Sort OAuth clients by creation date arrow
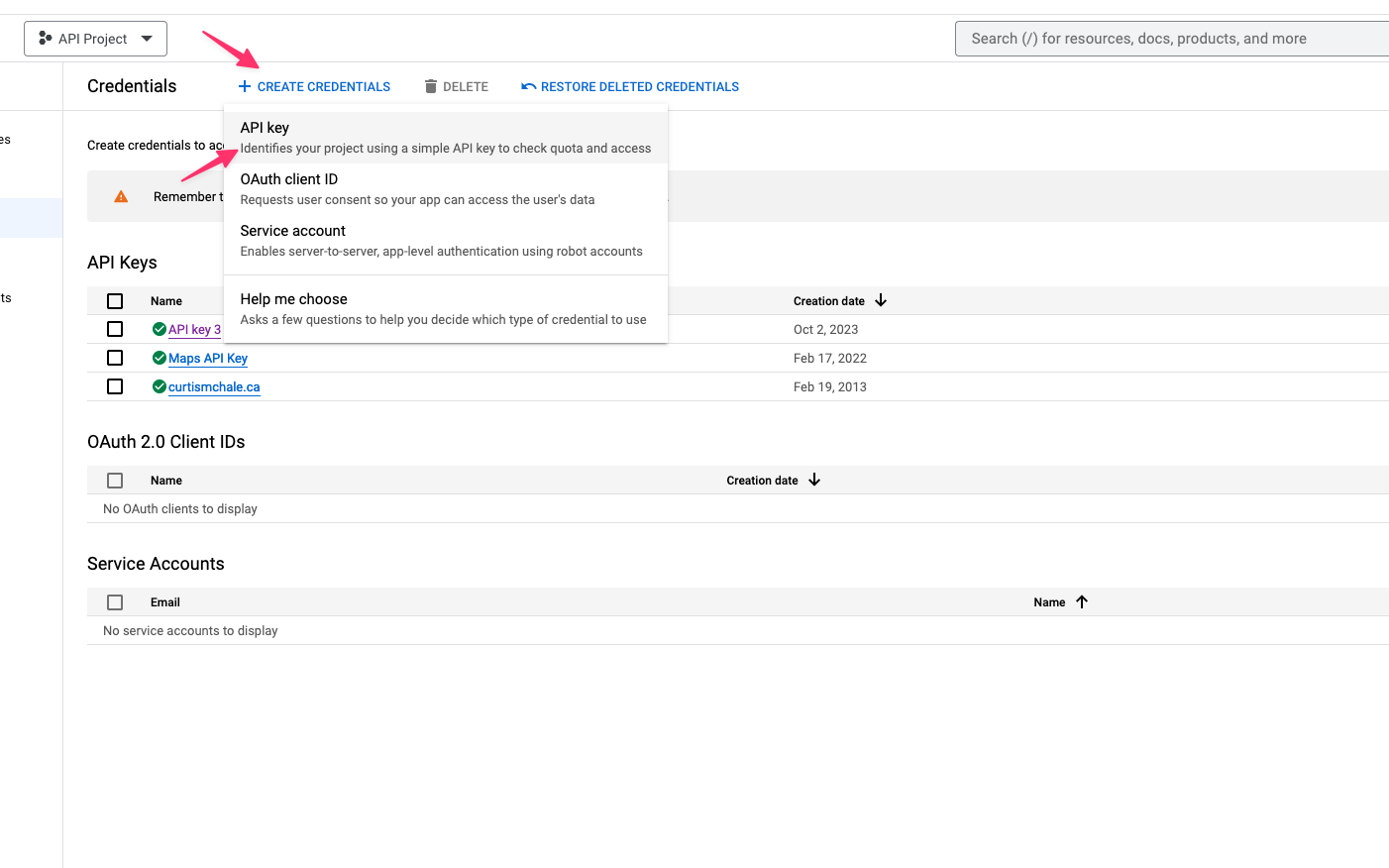1389x868 pixels. tap(814, 480)
